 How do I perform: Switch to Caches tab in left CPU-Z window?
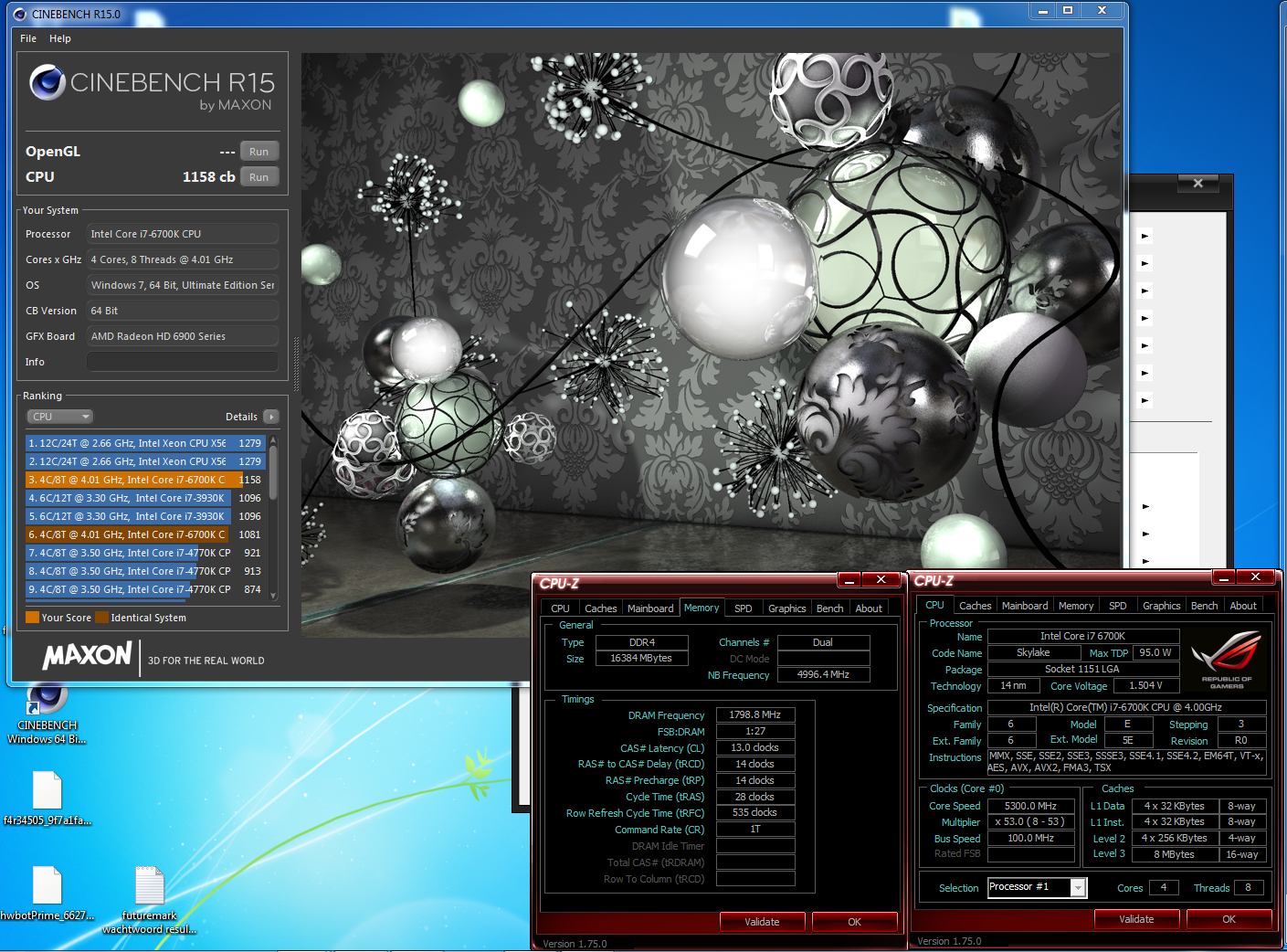tap(600, 608)
